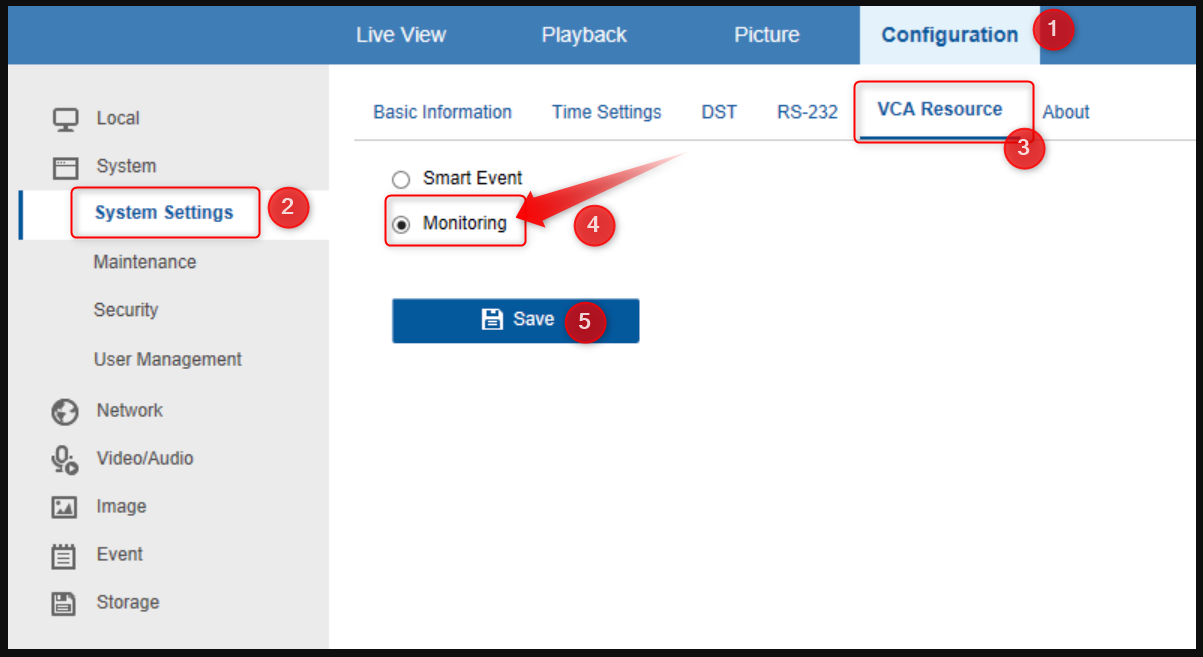Open the Picture tab
1203x657 pixels.
(766, 35)
